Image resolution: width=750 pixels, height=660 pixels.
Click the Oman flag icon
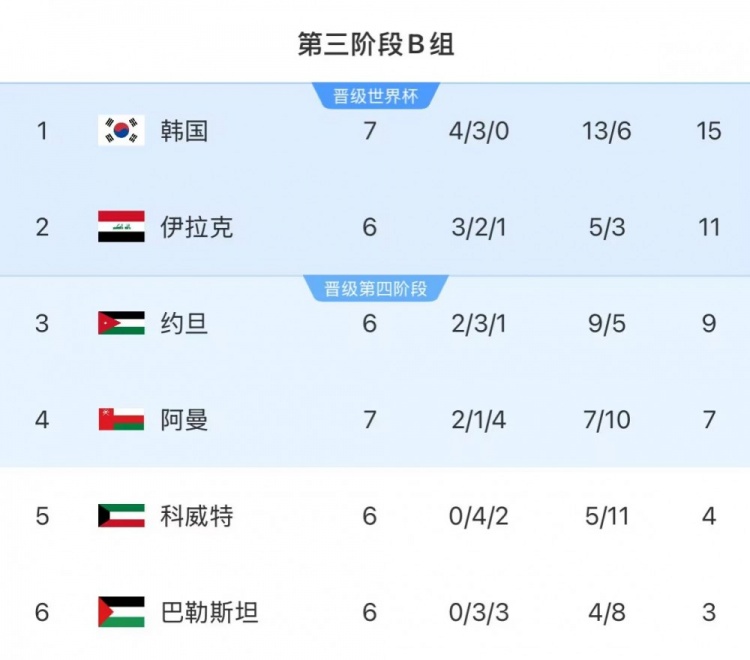[x=121, y=419]
